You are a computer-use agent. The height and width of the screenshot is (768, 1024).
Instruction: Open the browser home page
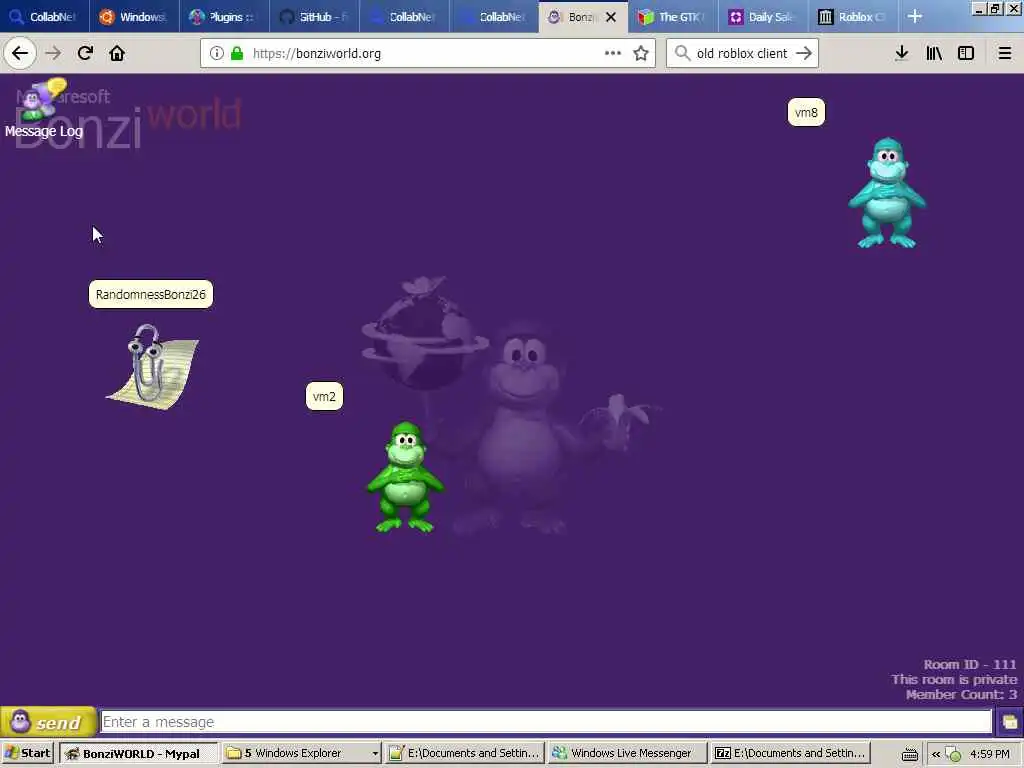tap(117, 53)
